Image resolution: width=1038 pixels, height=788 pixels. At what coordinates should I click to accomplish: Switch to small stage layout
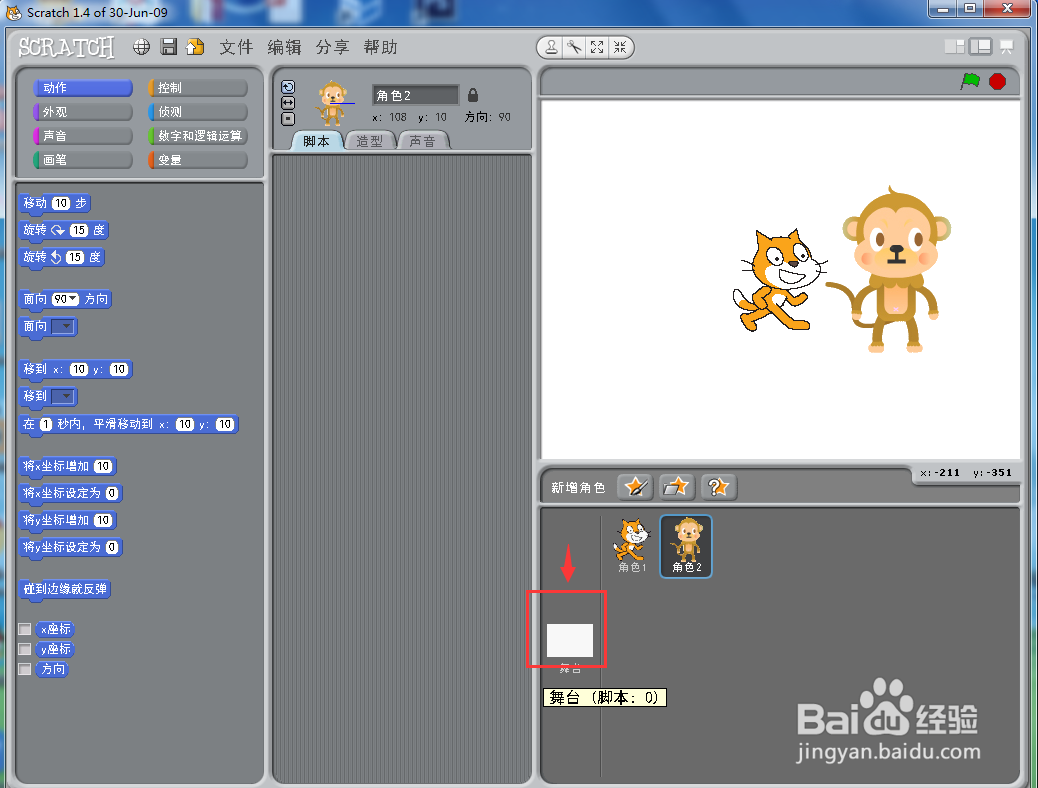click(x=955, y=46)
